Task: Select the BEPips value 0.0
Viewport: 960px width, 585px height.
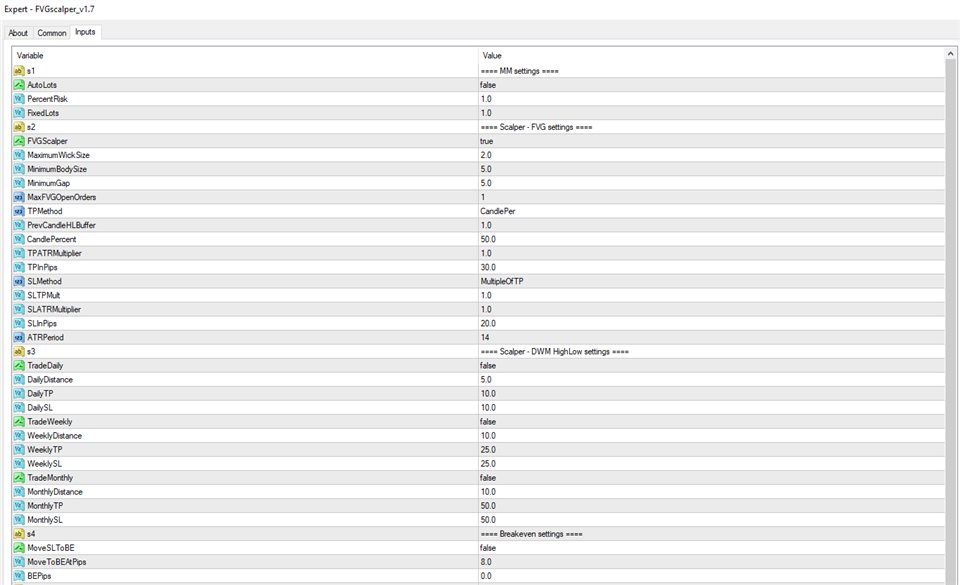Action: click(486, 576)
